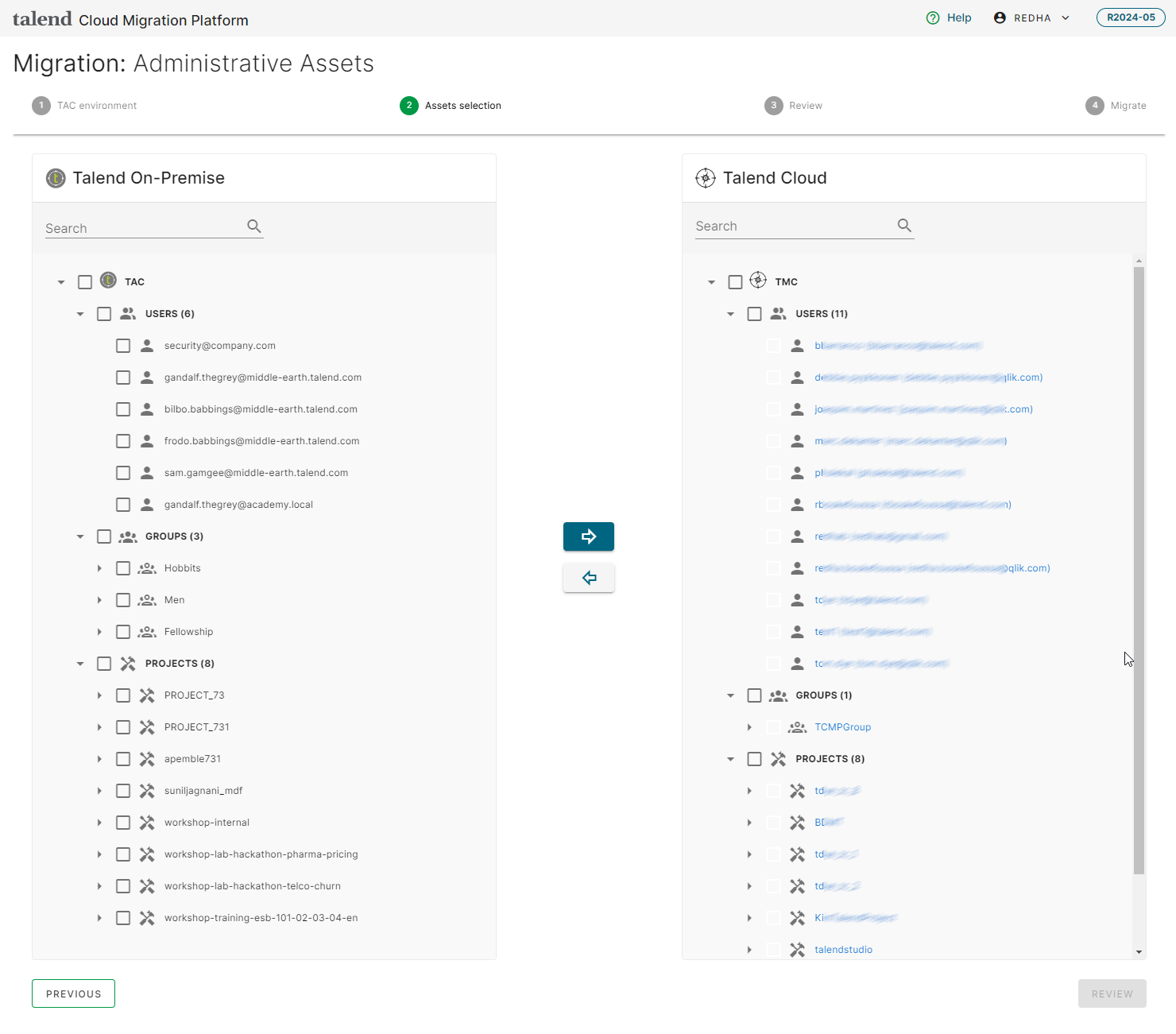1176x1034 pixels.
Task: Select gandalf.thegrey@middle-earth.talend.com checkbox
Action: tap(123, 378)
